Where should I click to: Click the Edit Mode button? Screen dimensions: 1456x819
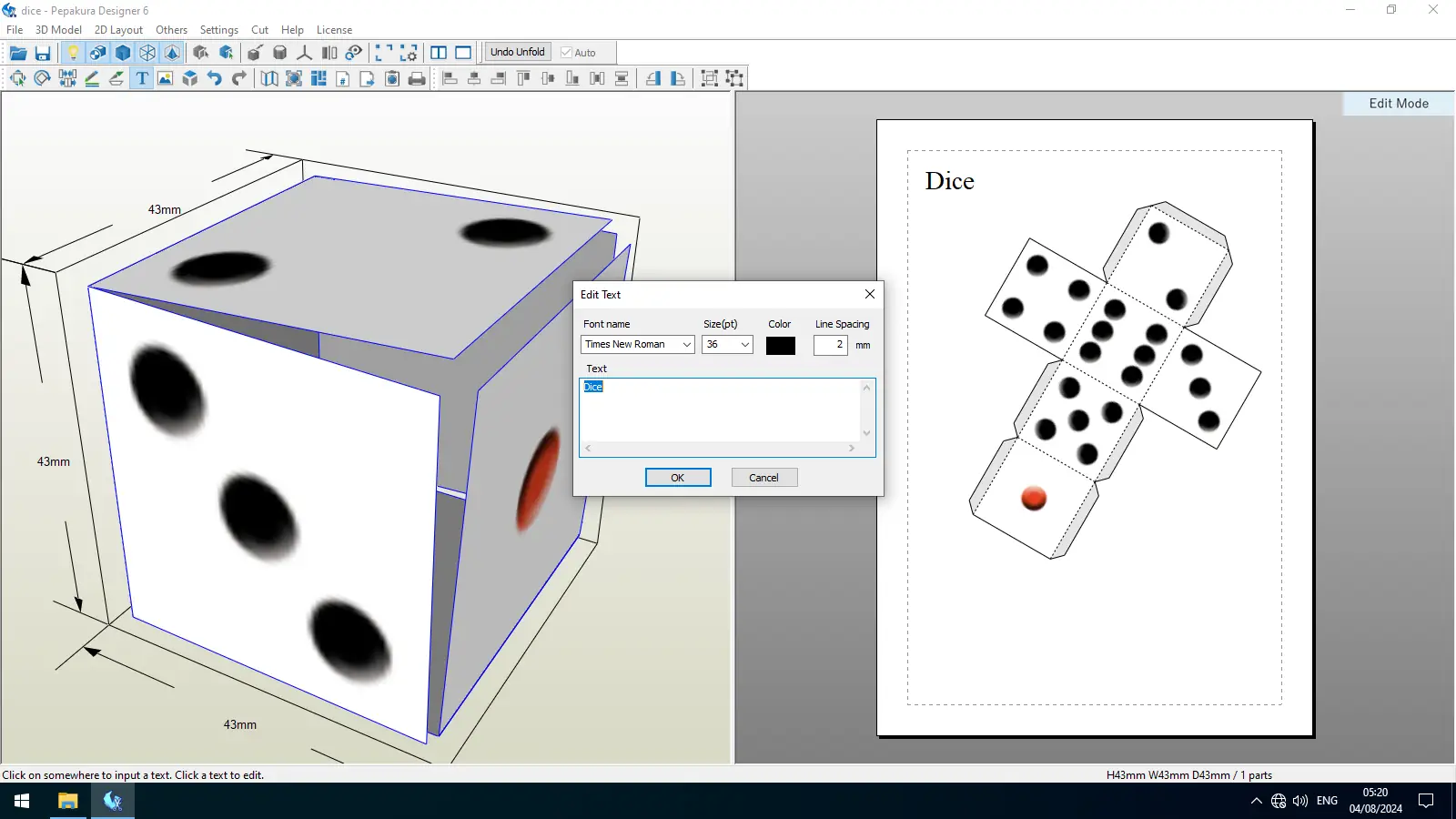coord(1399,104)
